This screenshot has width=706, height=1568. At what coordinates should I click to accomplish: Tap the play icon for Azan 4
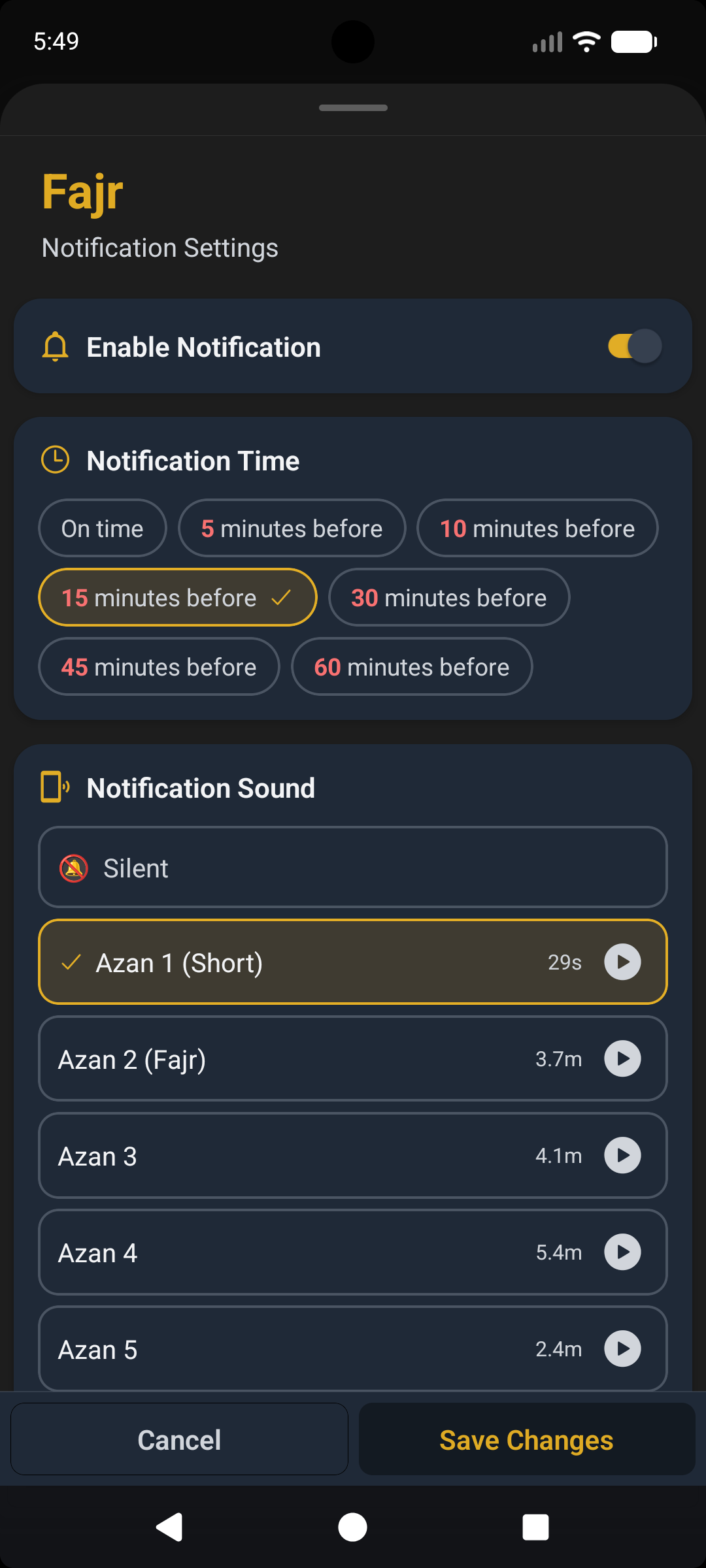click(622, 1252)
